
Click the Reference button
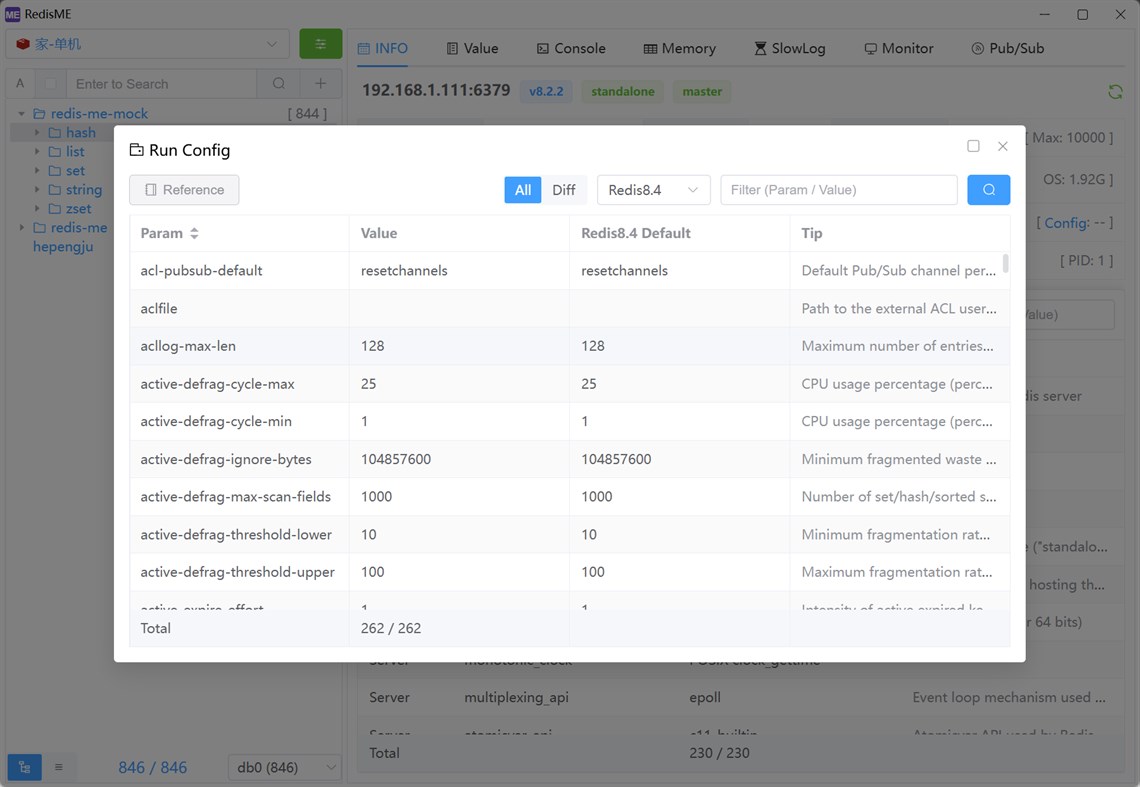[x=184, y=190]
